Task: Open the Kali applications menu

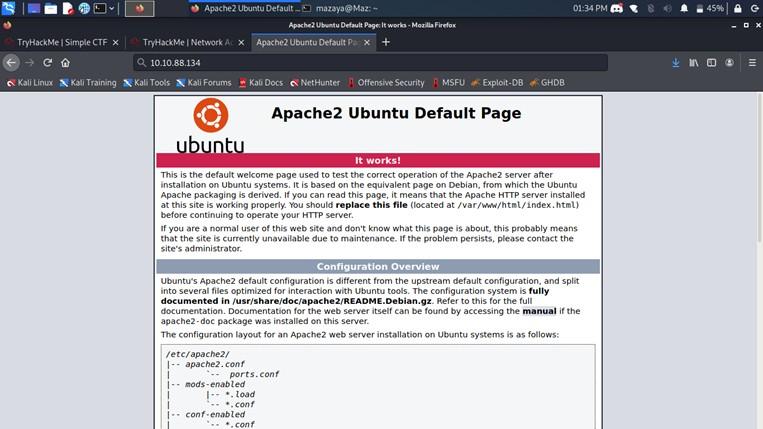Action: tap(9, 8)
